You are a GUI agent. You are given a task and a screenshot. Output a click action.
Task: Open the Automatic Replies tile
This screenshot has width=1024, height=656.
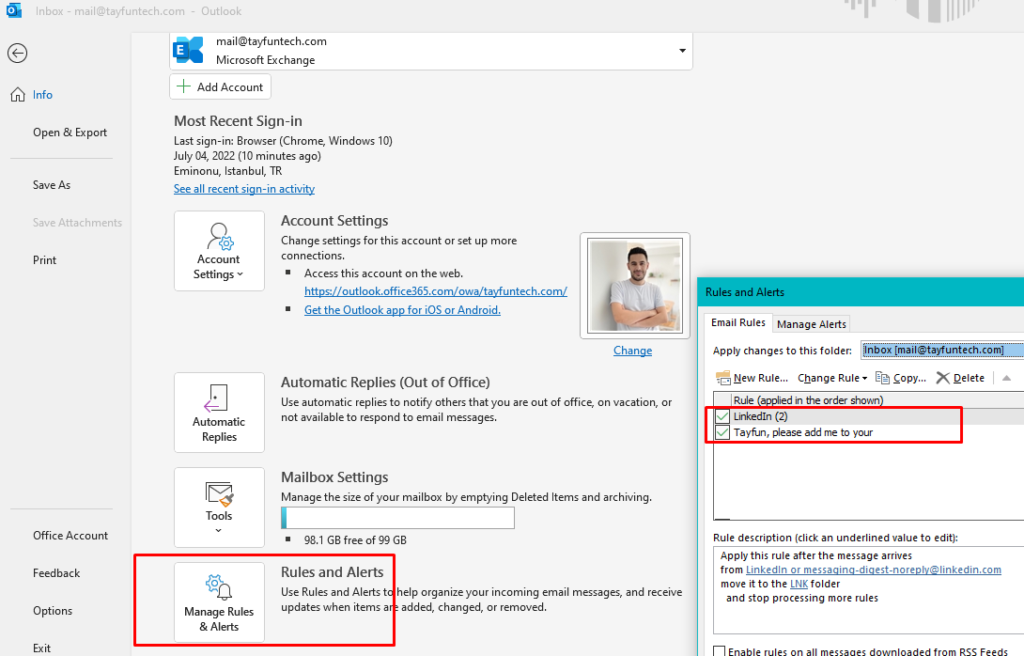coord(219,412)
